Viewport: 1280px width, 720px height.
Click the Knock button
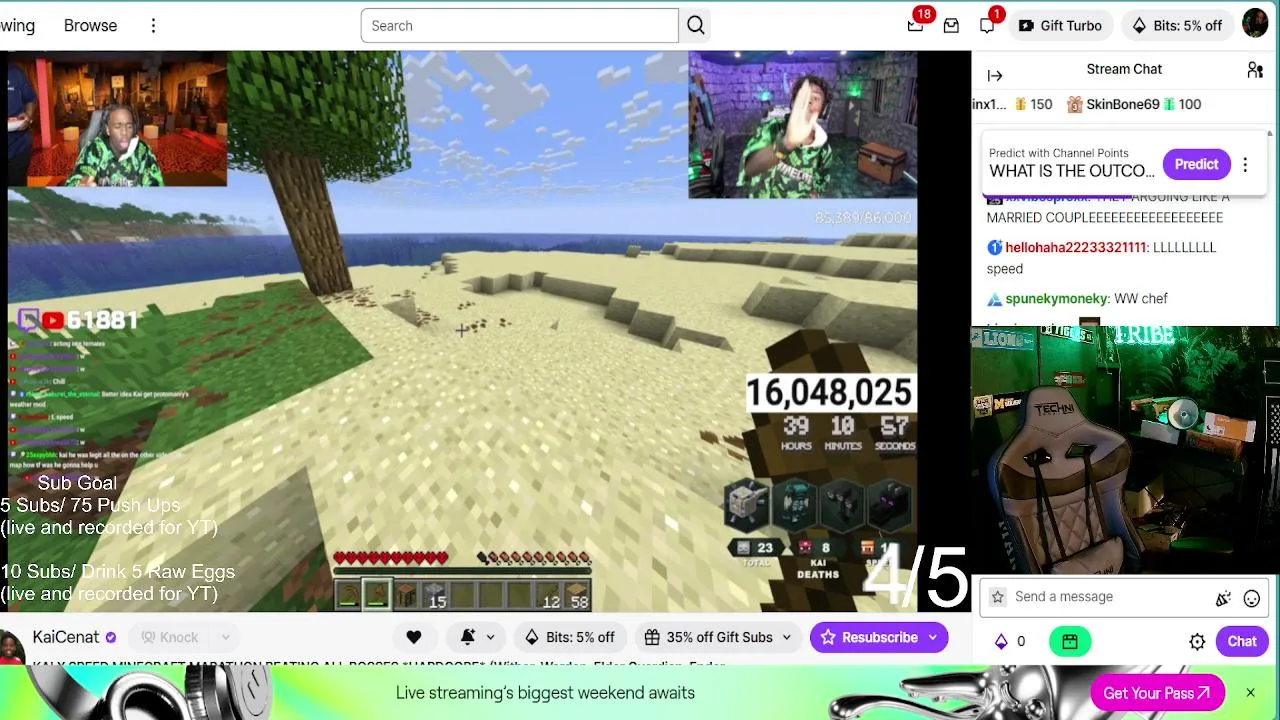(x=170, y=638)
